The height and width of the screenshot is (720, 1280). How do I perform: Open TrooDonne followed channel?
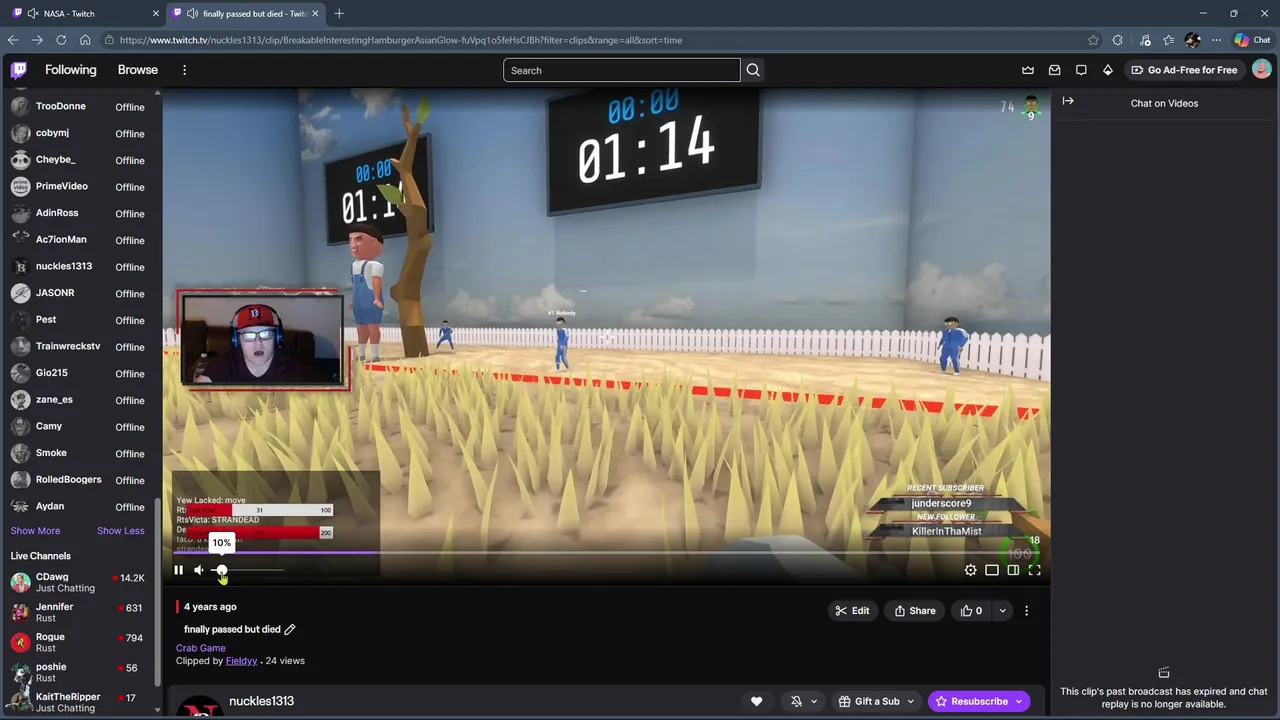78,106
